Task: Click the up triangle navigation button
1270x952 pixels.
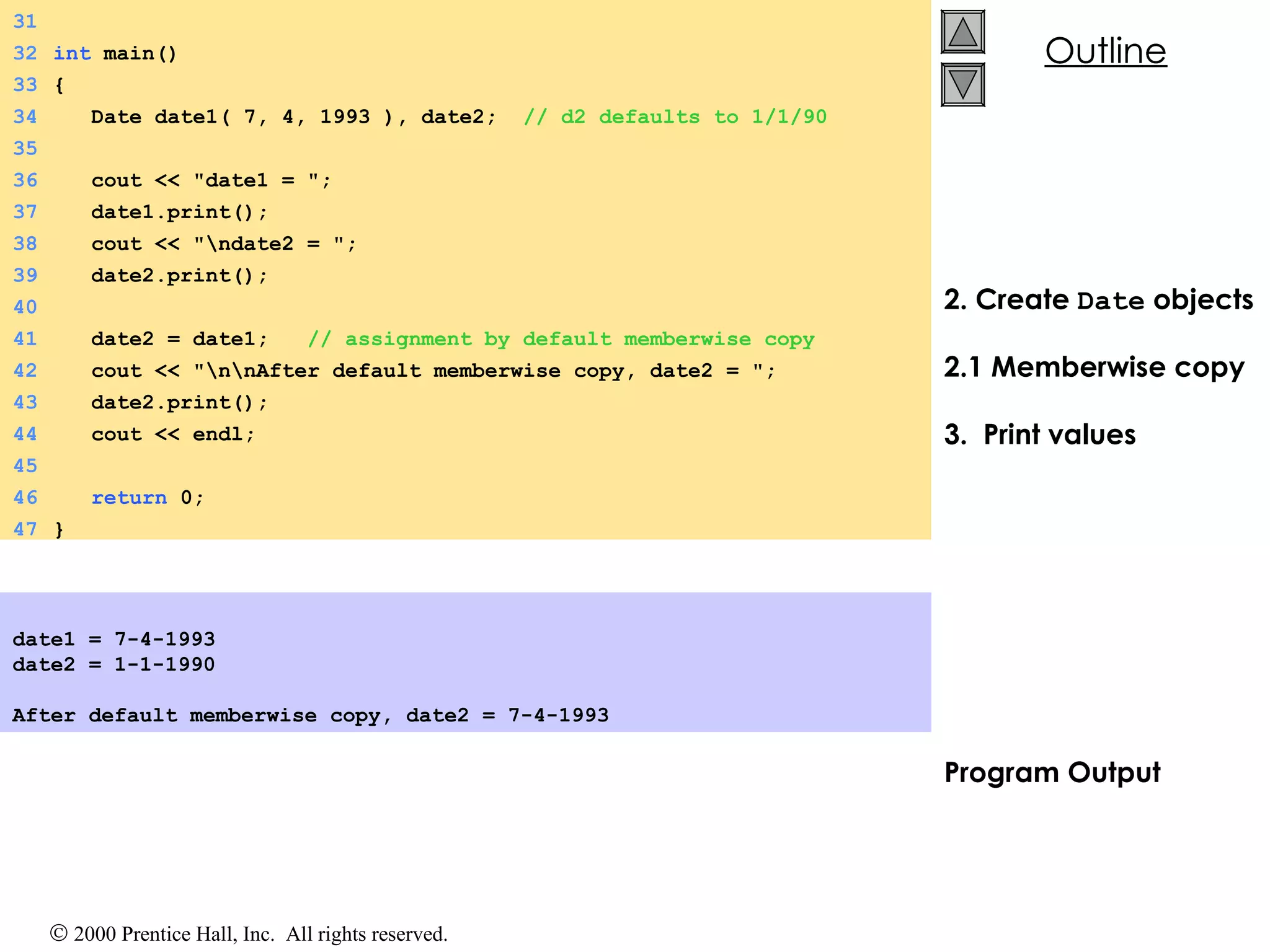Action: click(962, 32)
